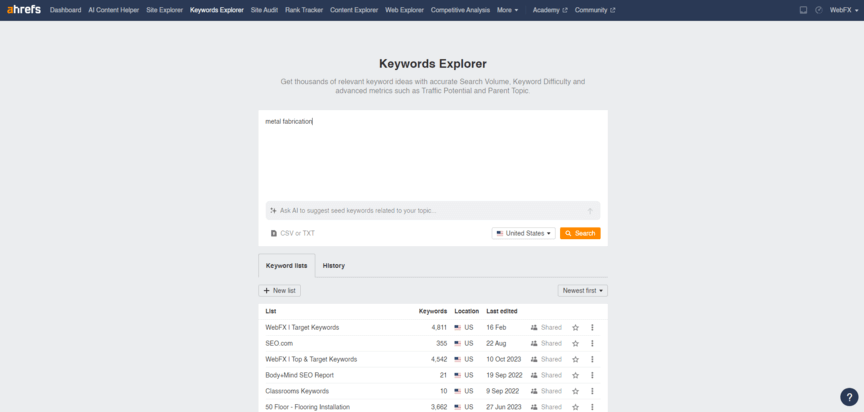This screenshot has height=412, width=864.
Task: Open the WebFX account dropdown
Action: pos(844,10)
